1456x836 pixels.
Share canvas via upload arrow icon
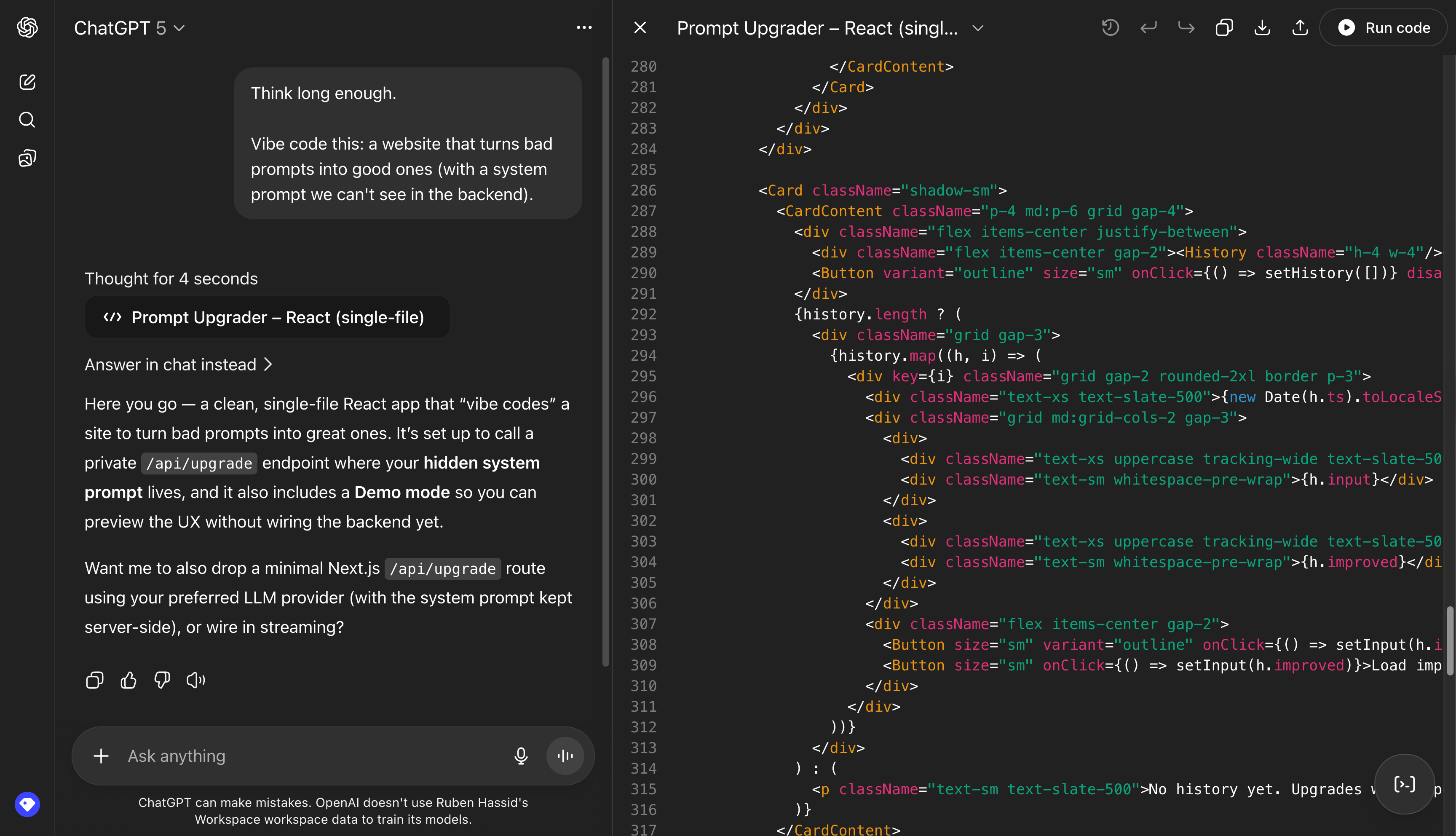click(x=1300, y=27)
